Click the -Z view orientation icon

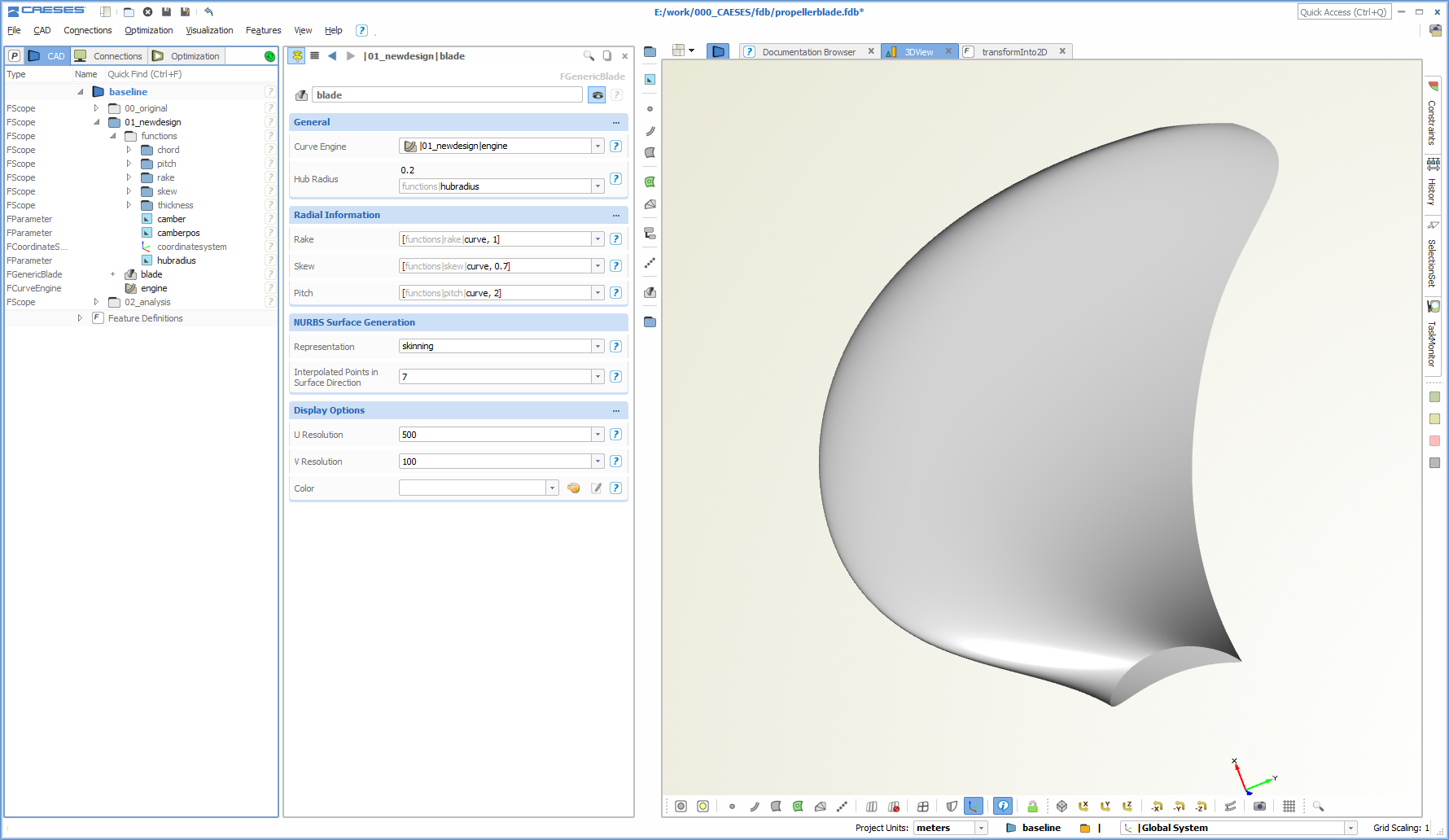click(x=1201, y=806)
